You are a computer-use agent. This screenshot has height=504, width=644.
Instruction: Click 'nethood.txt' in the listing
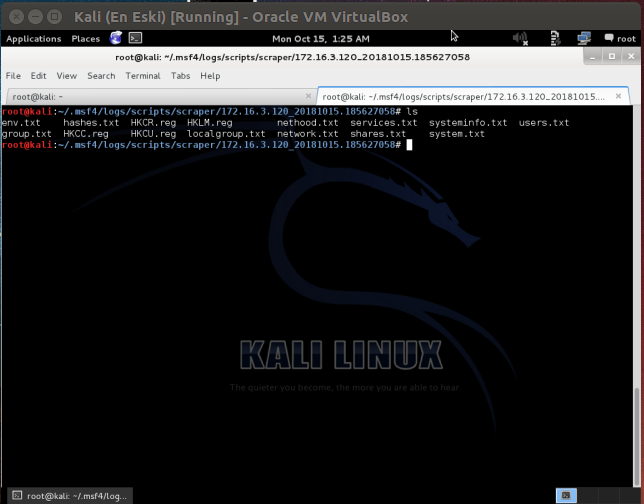coord(308,123)
